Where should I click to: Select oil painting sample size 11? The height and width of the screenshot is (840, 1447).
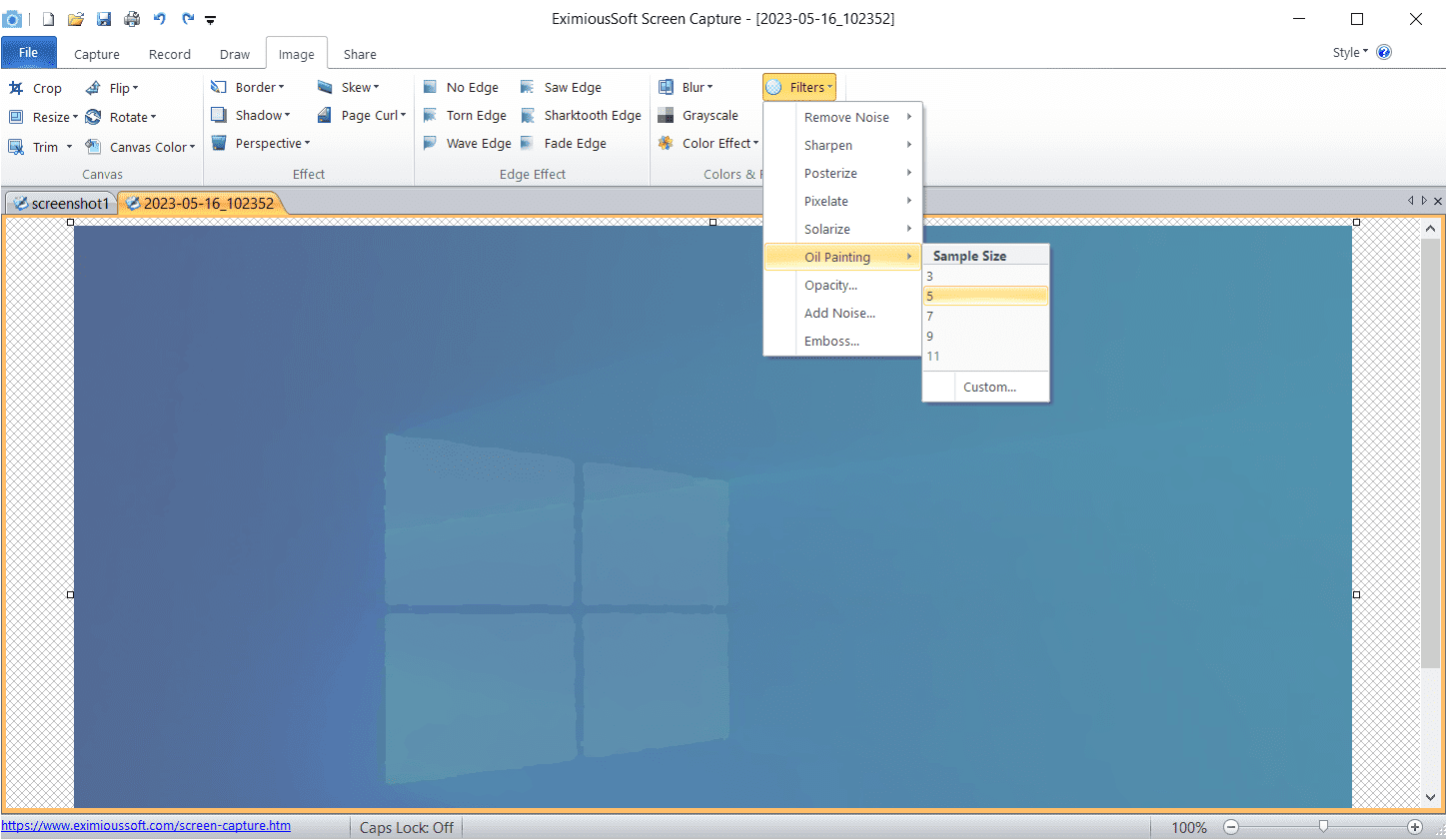tap(985, 356)
